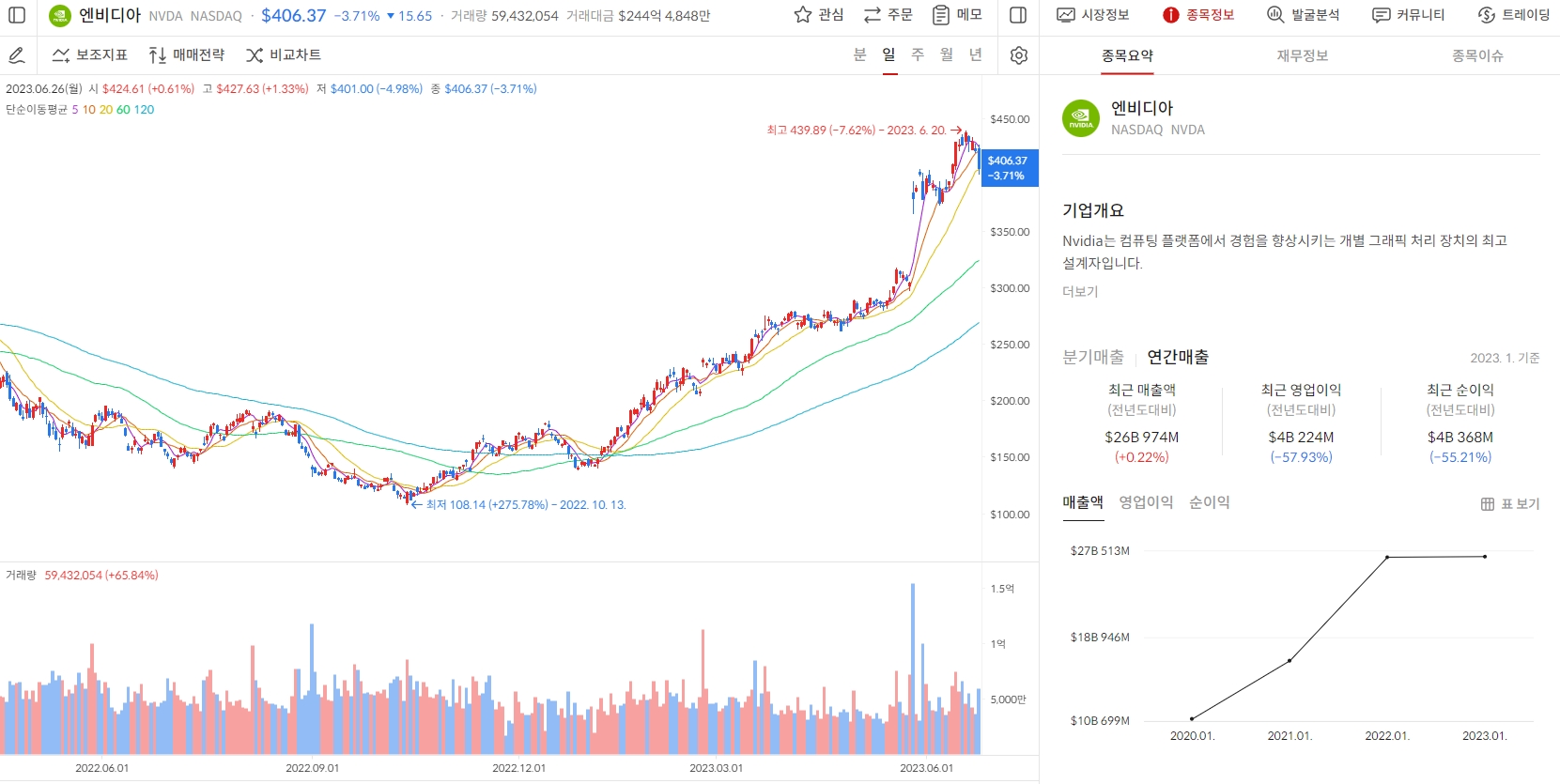The width and height of the screenshot is (1560, 784).
Task: Switch chart to 월 monthly interval
Action: pos(947,54)
